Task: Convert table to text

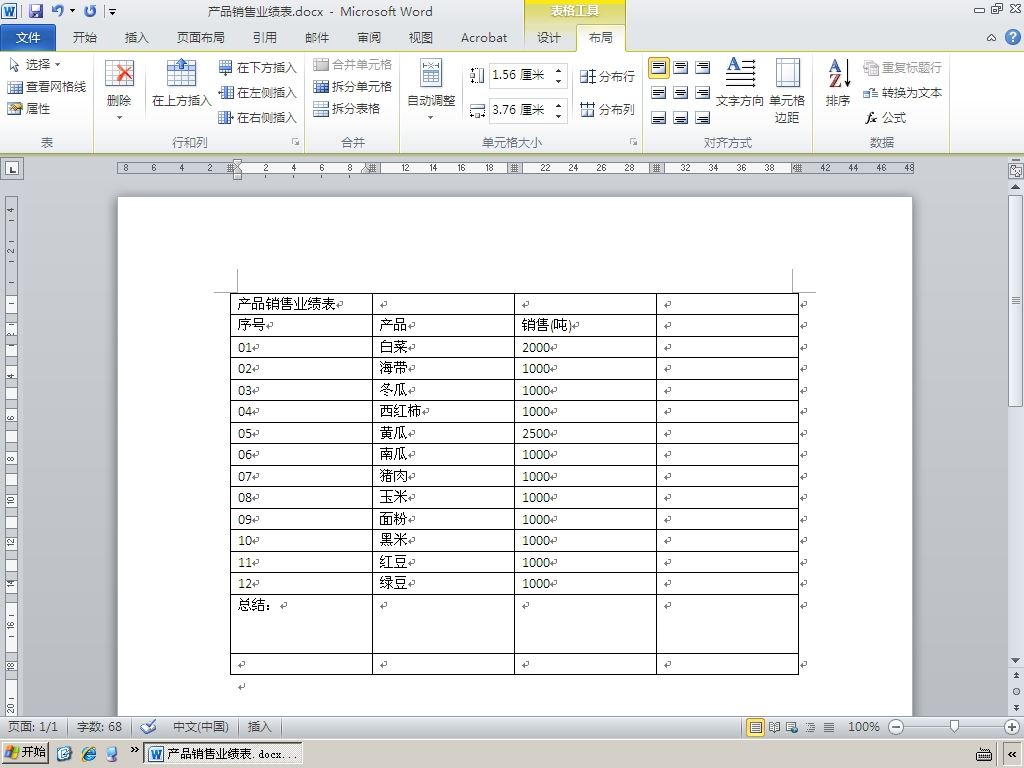Action: pyautogui.click(x=903, y=93)
